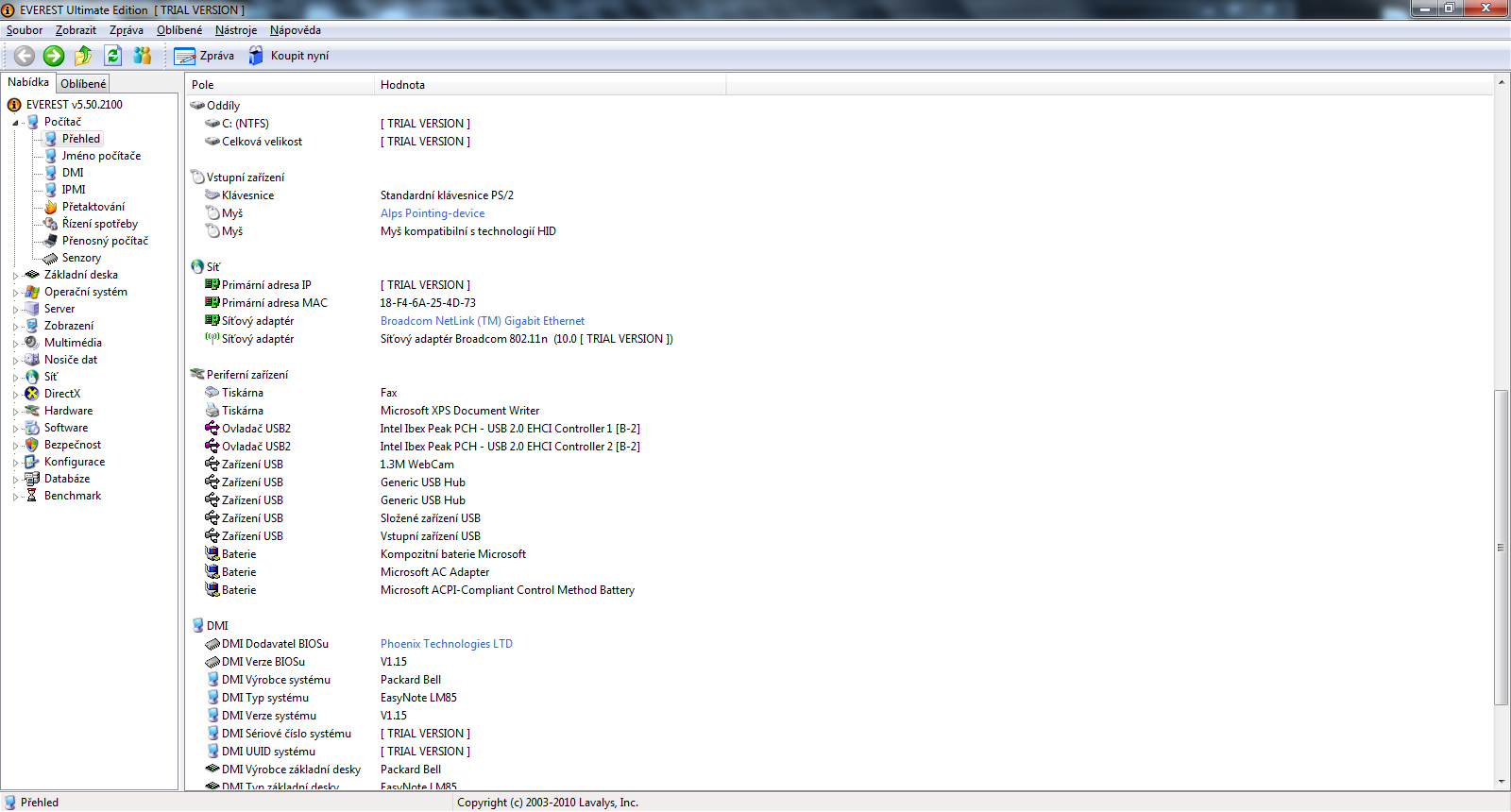Screen dimensions: 1511x812
Task: Click the users icon in toolbar
Action: 143,56
